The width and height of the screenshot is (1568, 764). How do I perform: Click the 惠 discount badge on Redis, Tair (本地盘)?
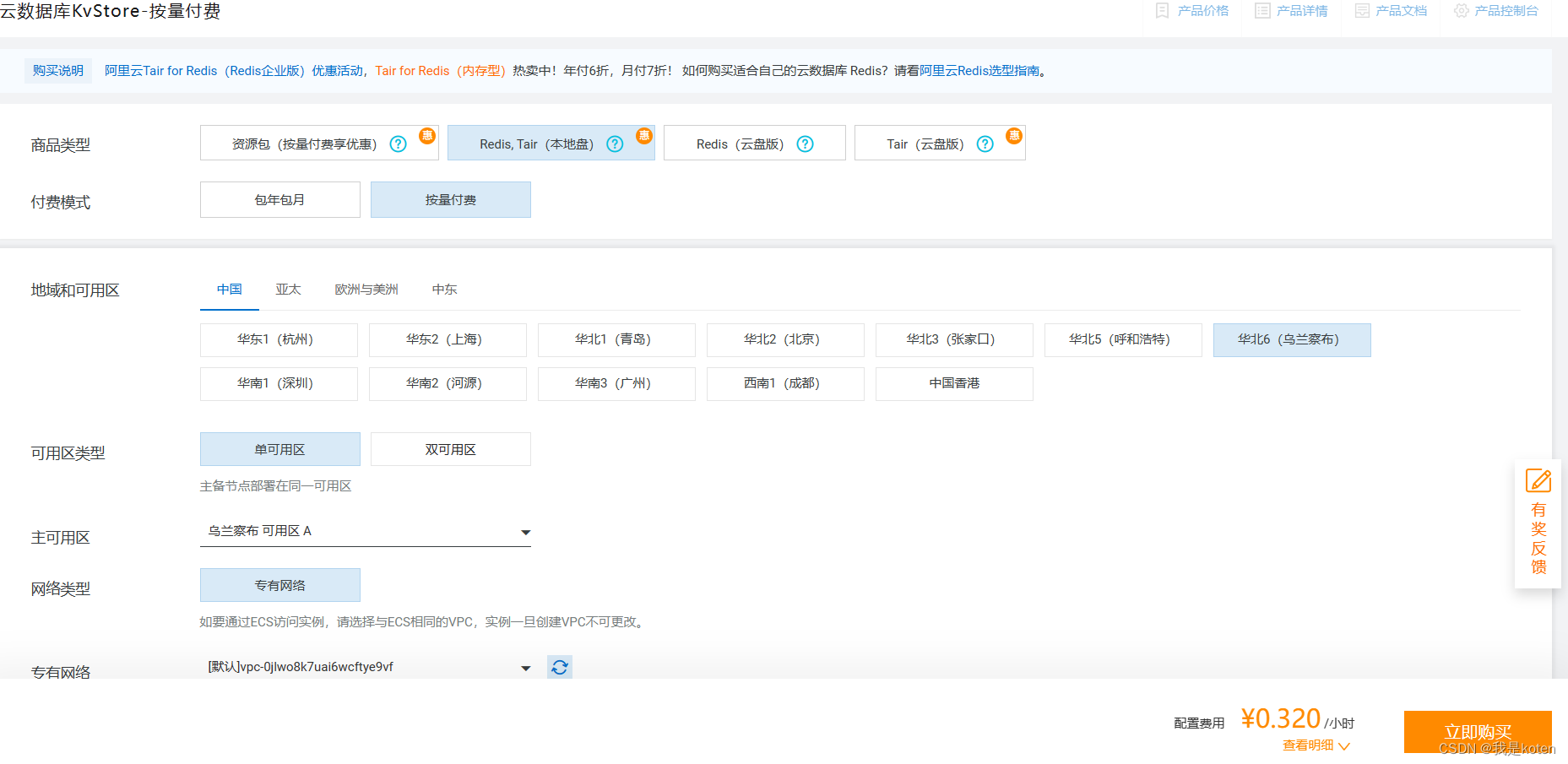coord(644,136)
